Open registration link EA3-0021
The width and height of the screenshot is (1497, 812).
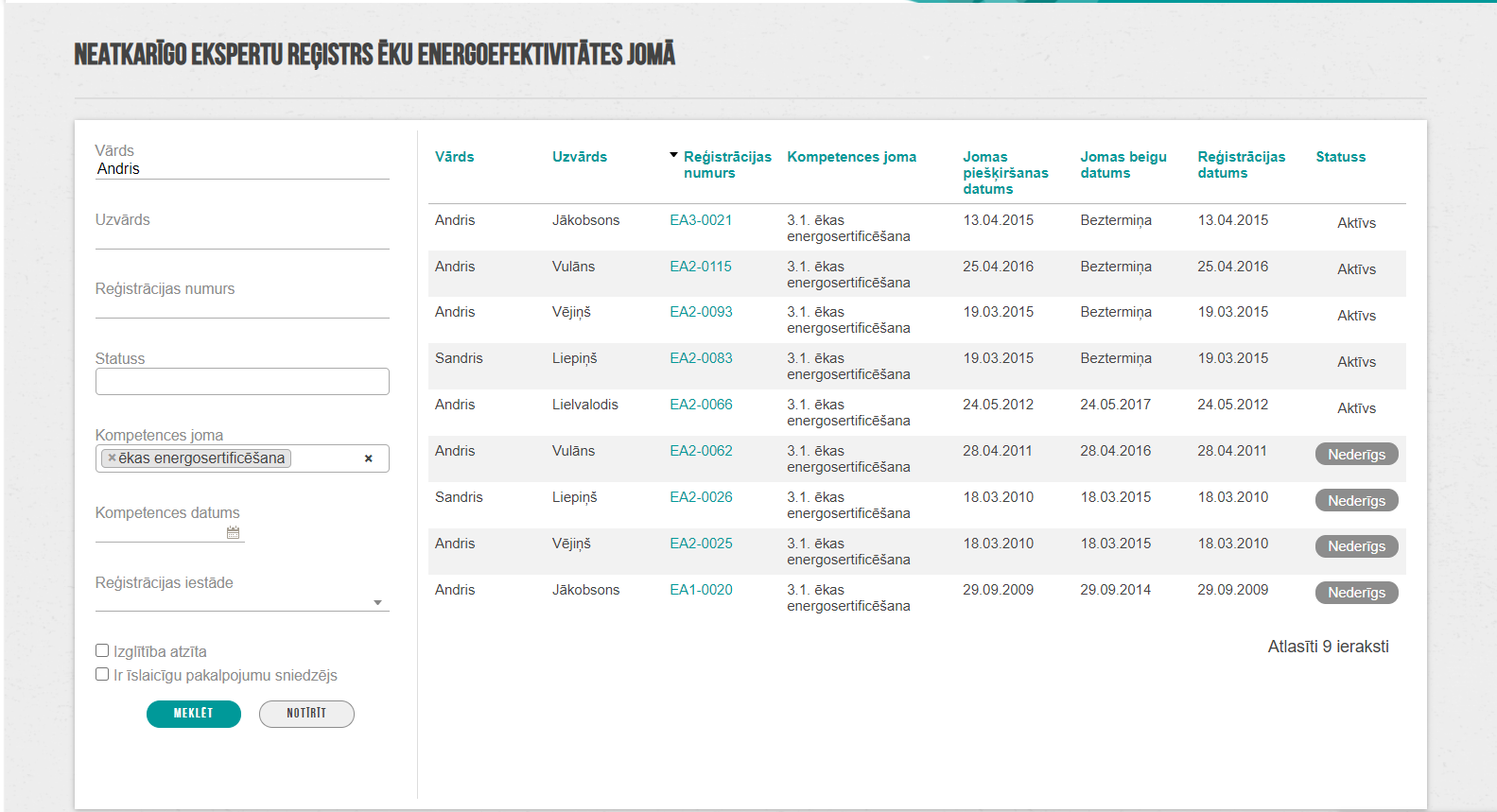coord(701,220)
